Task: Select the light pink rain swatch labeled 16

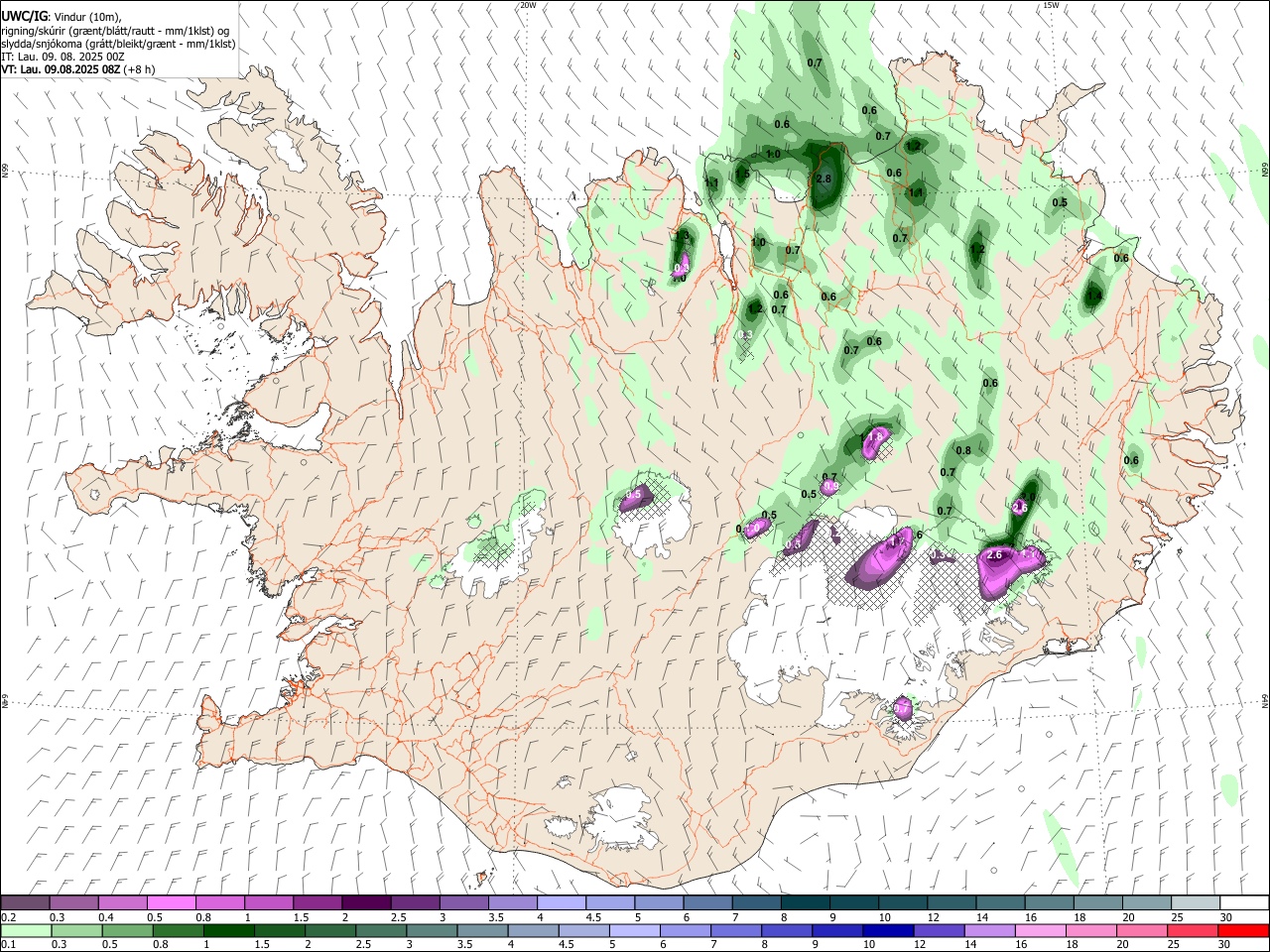Action: [1040, 930]
